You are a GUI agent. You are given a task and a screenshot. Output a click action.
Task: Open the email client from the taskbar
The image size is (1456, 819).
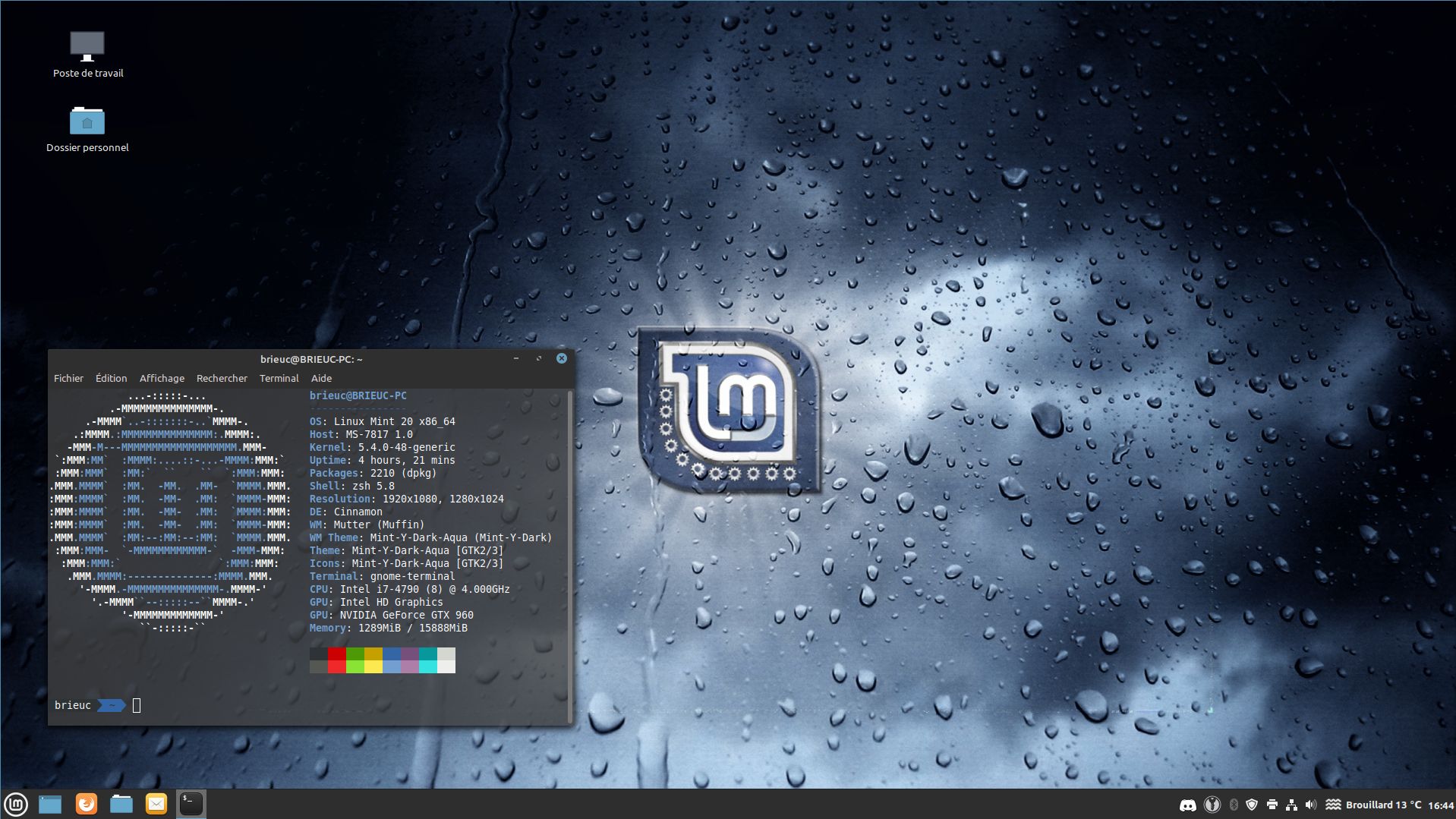pyautogui.click(x=156, y=803)
